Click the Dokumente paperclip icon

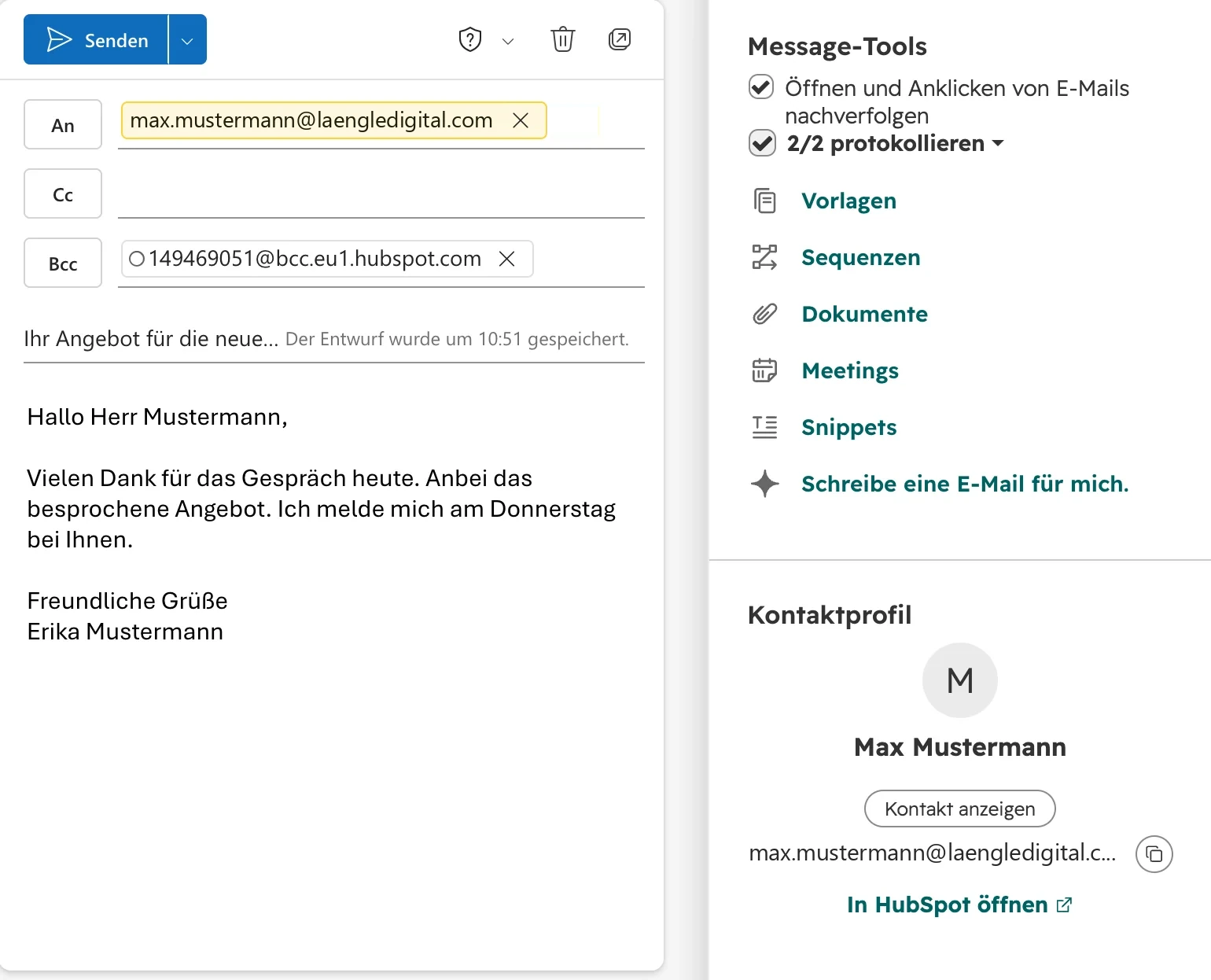(764, 314)
